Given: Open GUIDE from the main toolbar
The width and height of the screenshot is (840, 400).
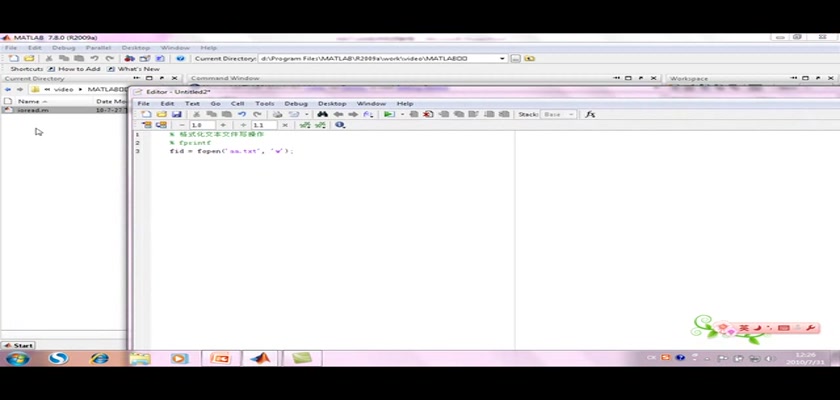Looking at the screenshot, I should [x=145, y=58].
